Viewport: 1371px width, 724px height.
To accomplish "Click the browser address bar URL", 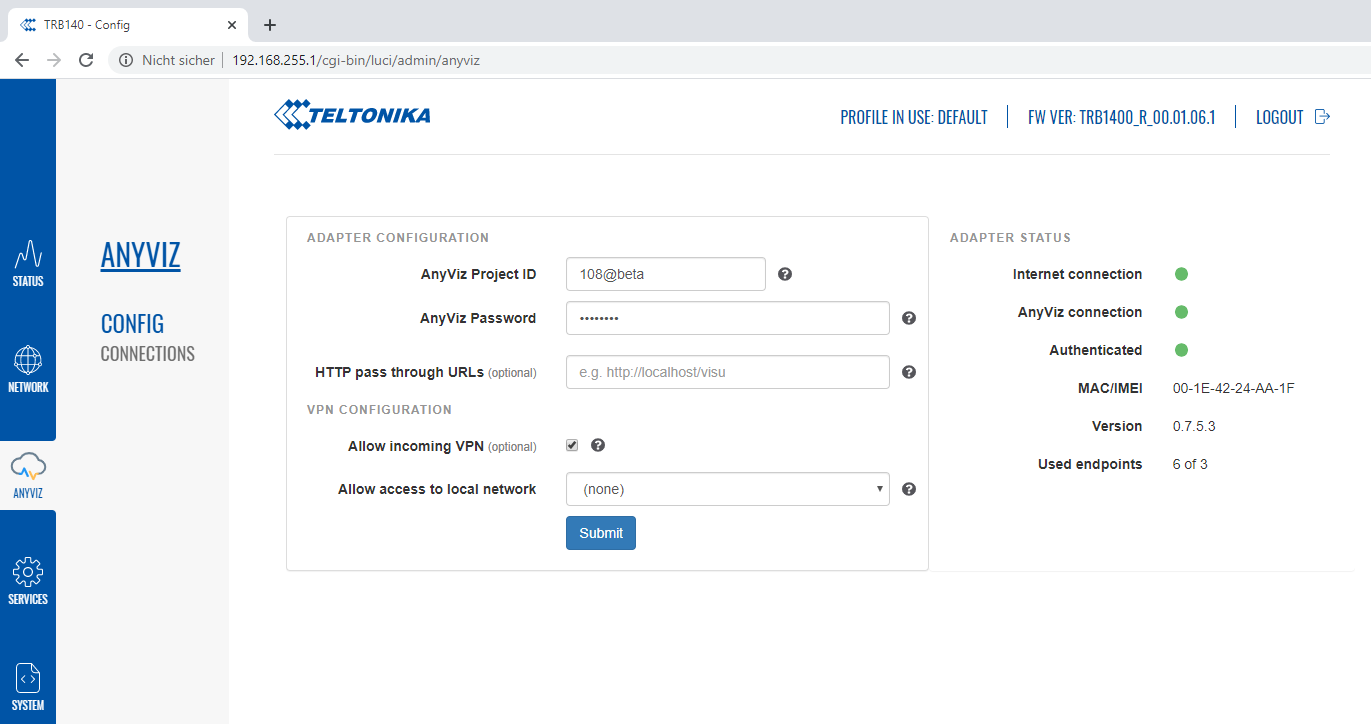I will pyautogui.click(x=356, y=60).
